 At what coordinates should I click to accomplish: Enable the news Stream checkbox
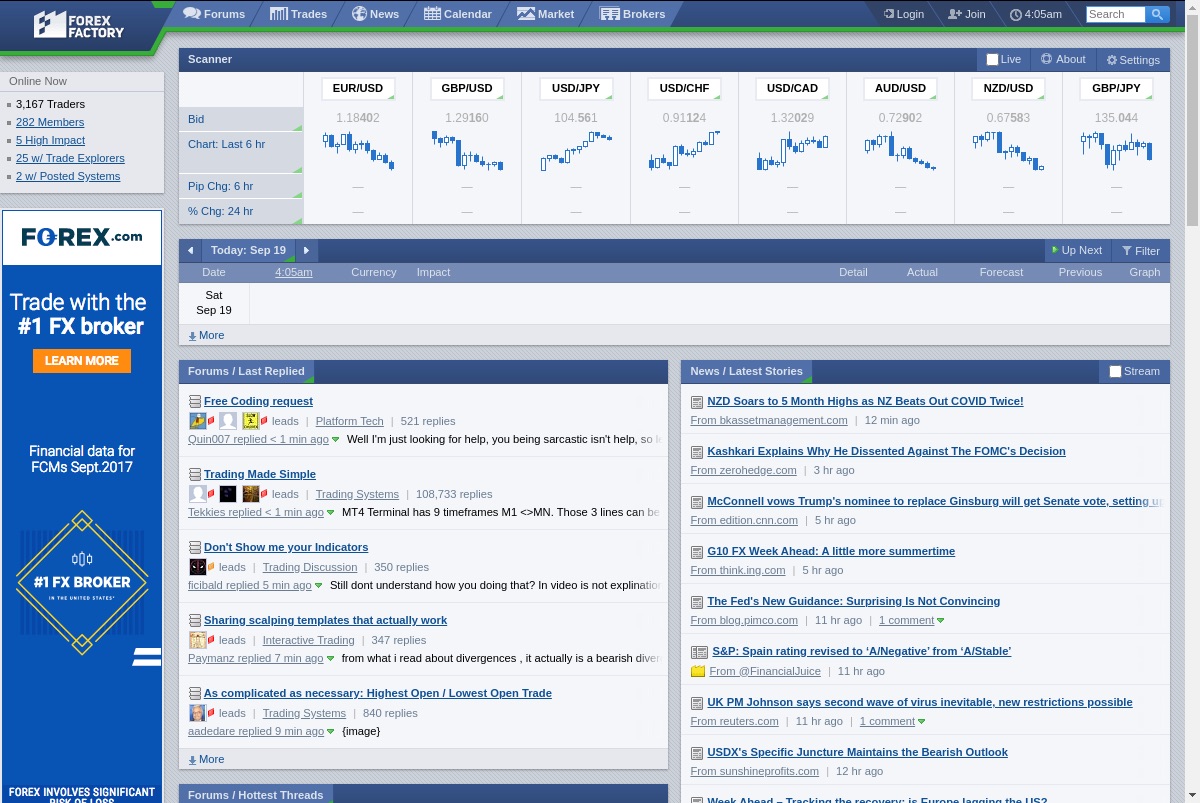(1116, 371)
